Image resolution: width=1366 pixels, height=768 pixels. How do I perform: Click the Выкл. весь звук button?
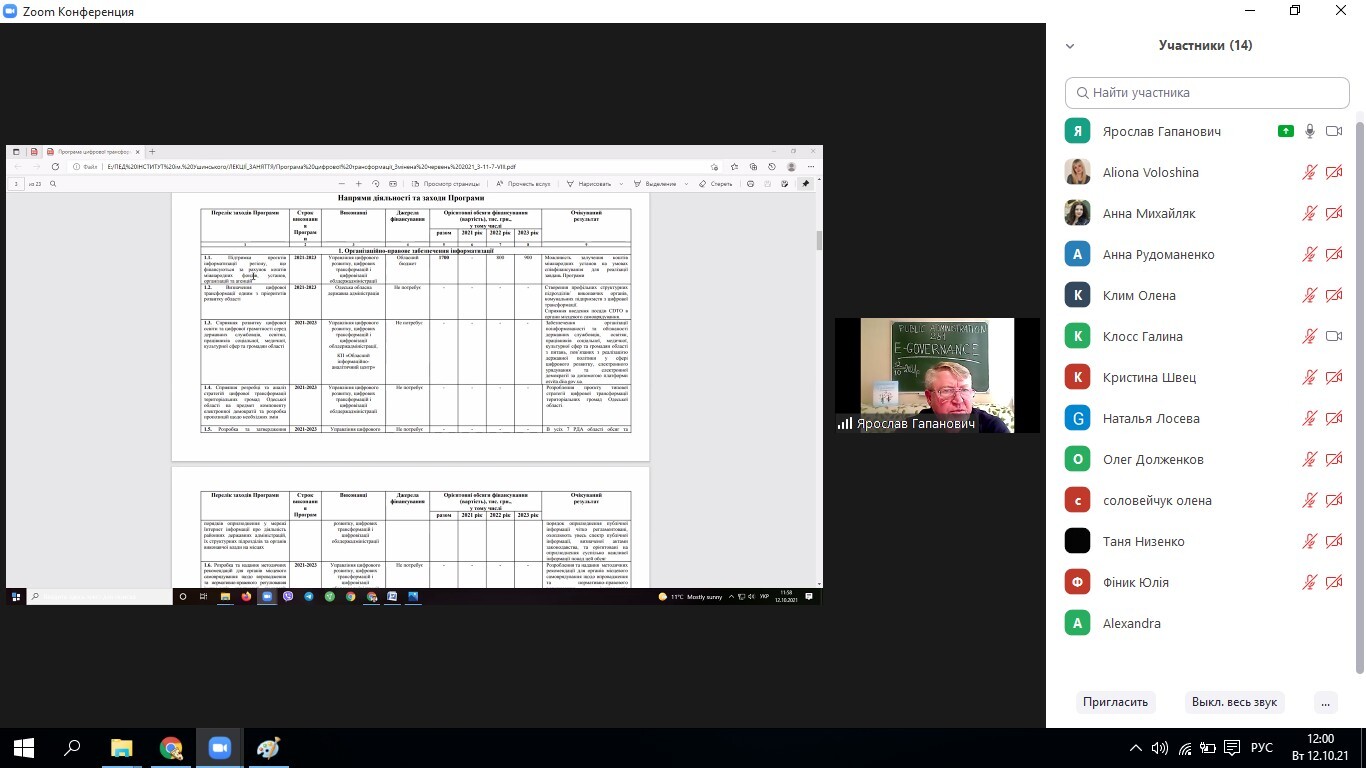click(1234, 702)
